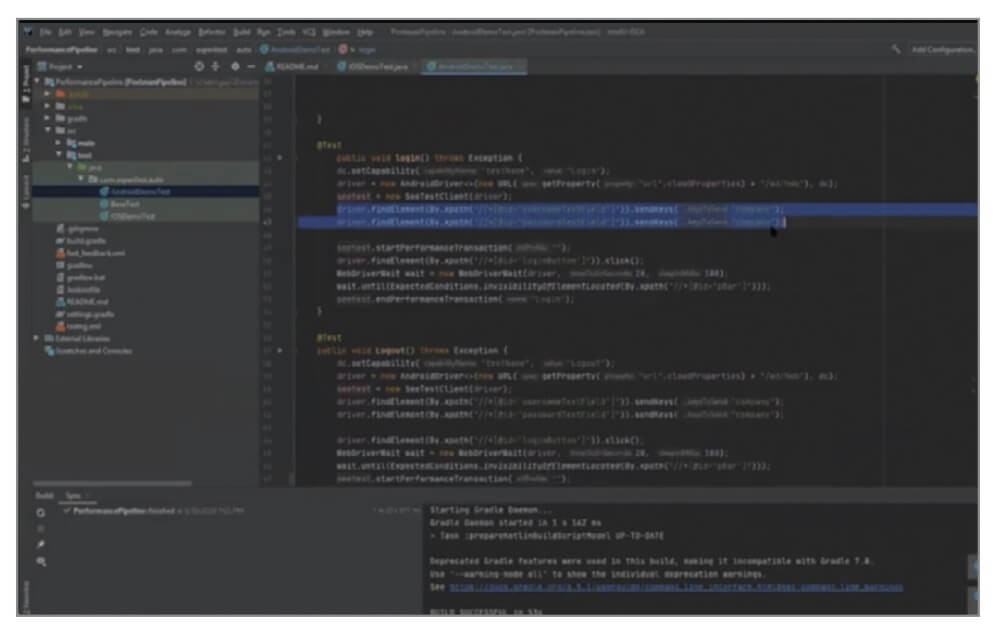Click the locate/scroll-to-source target icon in Project panel
The height and width of the screenshot is (643, 1000).
tap(199, 66)
